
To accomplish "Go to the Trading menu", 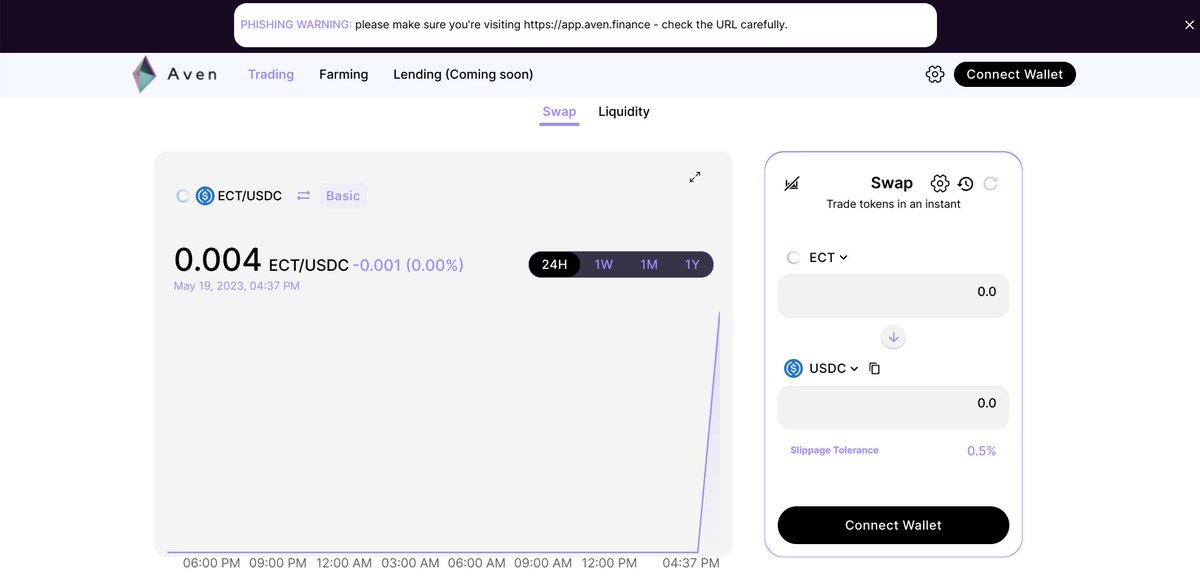I will click(271, 74).
